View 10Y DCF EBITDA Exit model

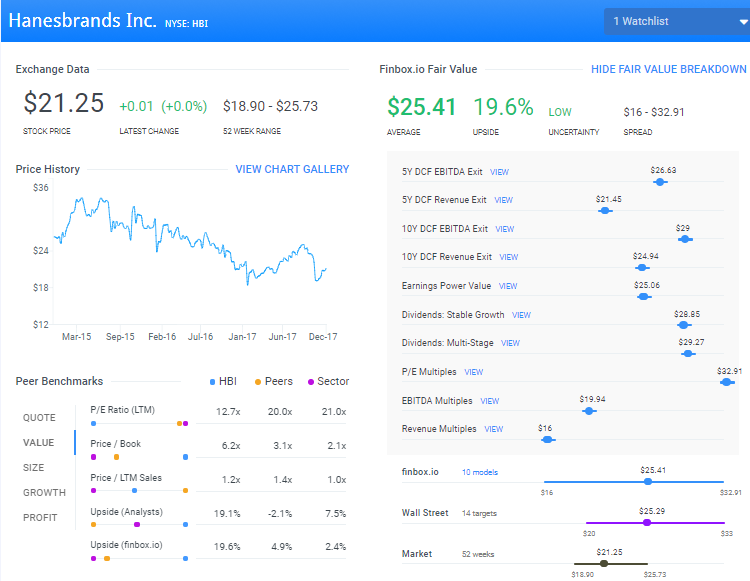[505, 229]
